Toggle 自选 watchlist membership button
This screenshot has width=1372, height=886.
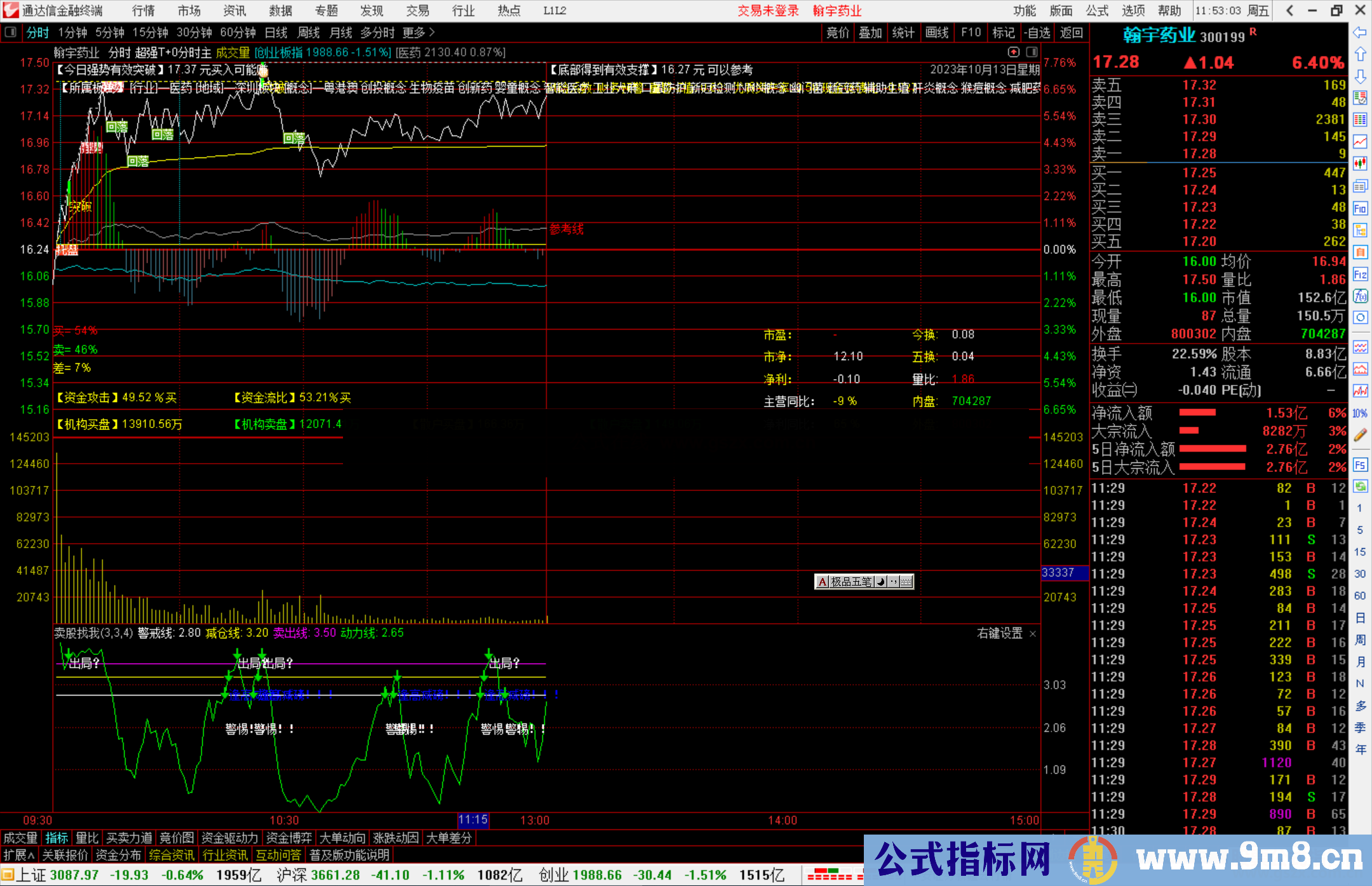tap(1037, 32)
